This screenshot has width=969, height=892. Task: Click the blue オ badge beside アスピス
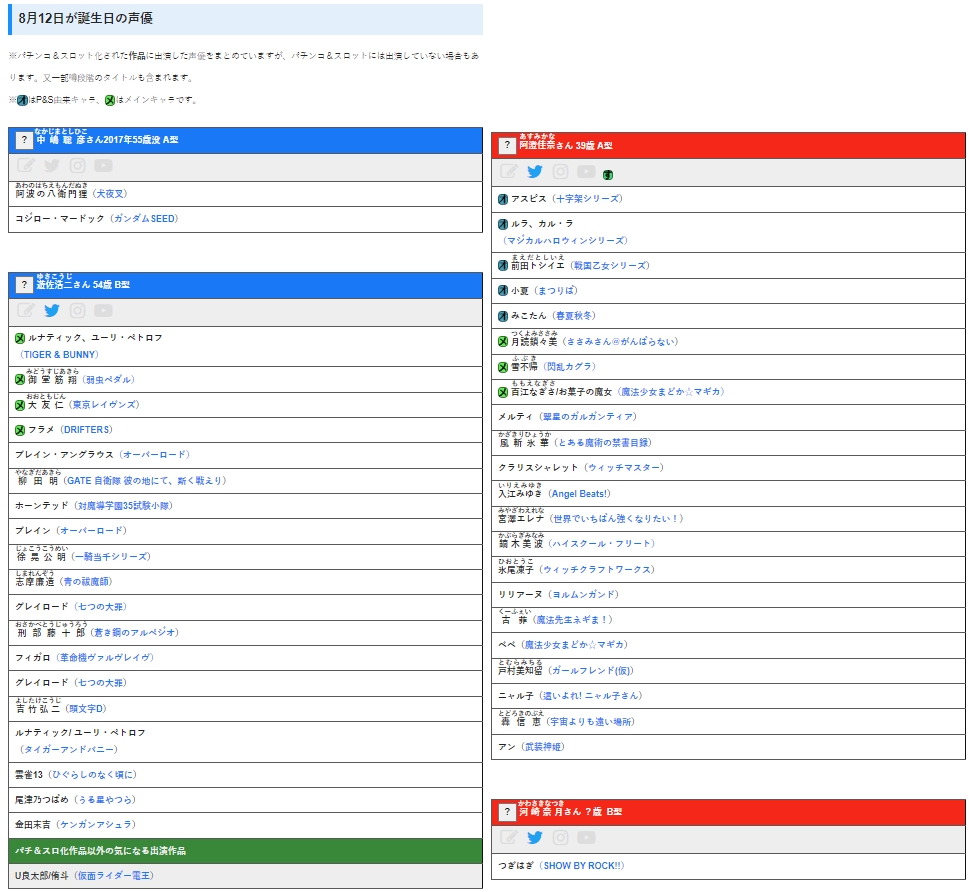[x=503, y=199]
